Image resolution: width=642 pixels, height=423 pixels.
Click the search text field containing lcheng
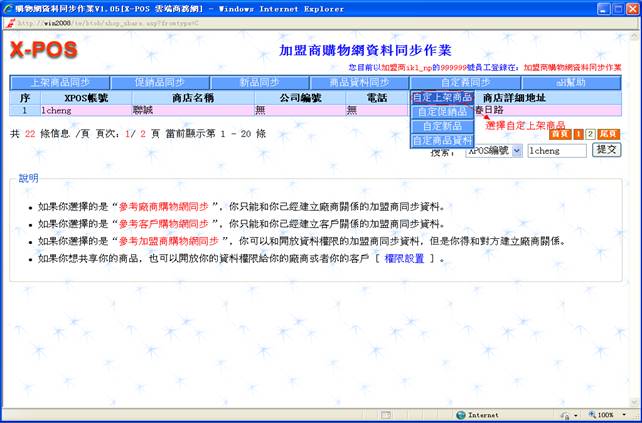point(556,150)
